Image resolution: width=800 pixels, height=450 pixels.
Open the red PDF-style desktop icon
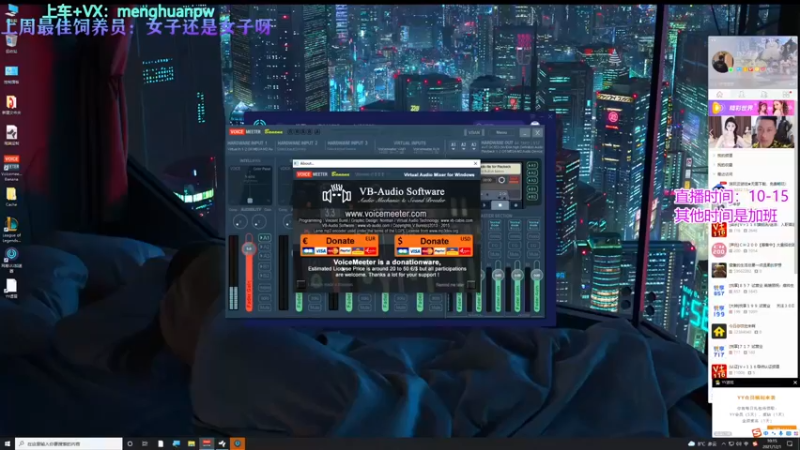[x=11, y=105]
